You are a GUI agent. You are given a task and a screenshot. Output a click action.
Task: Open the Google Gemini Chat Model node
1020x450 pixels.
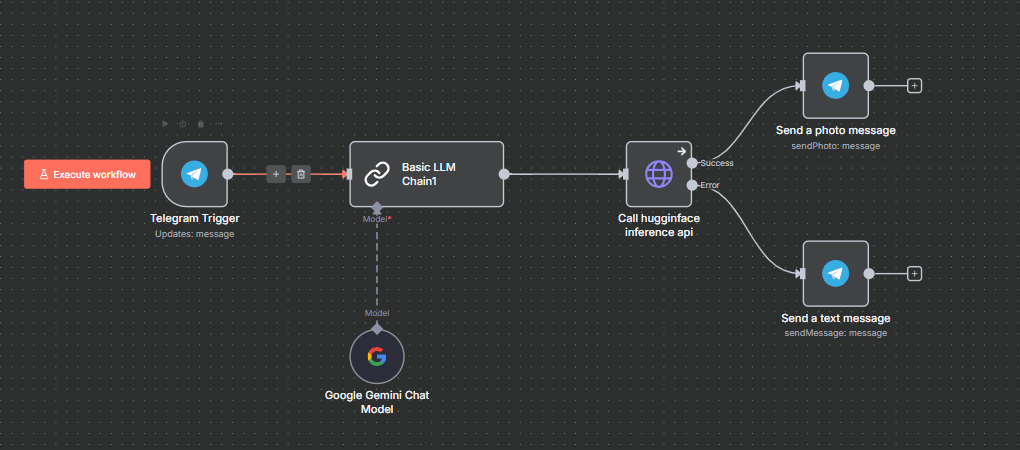(377, 356)
